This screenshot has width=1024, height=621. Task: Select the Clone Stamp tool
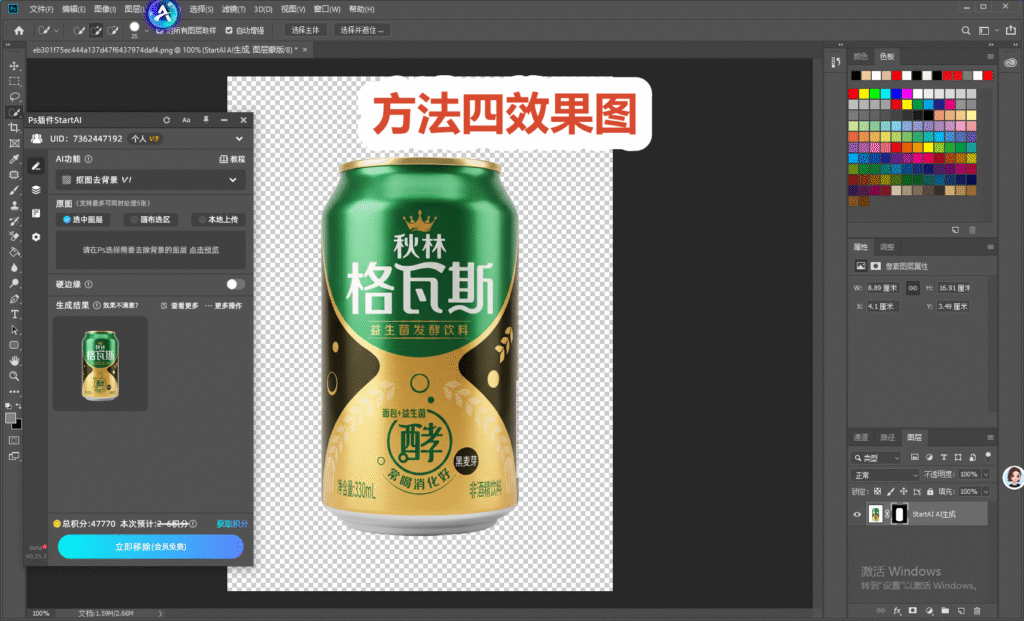point(14,206)
